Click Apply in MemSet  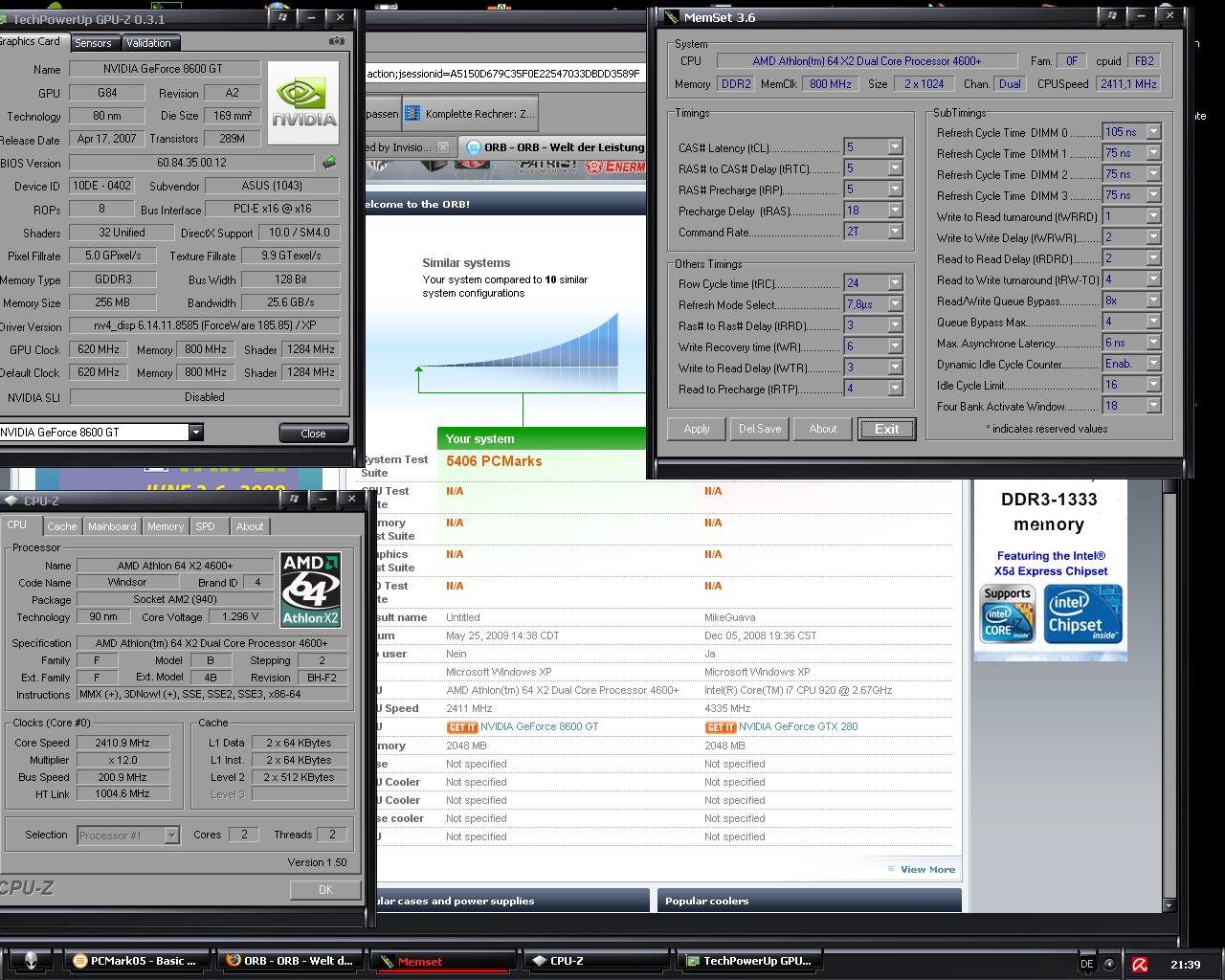[697, 429]
